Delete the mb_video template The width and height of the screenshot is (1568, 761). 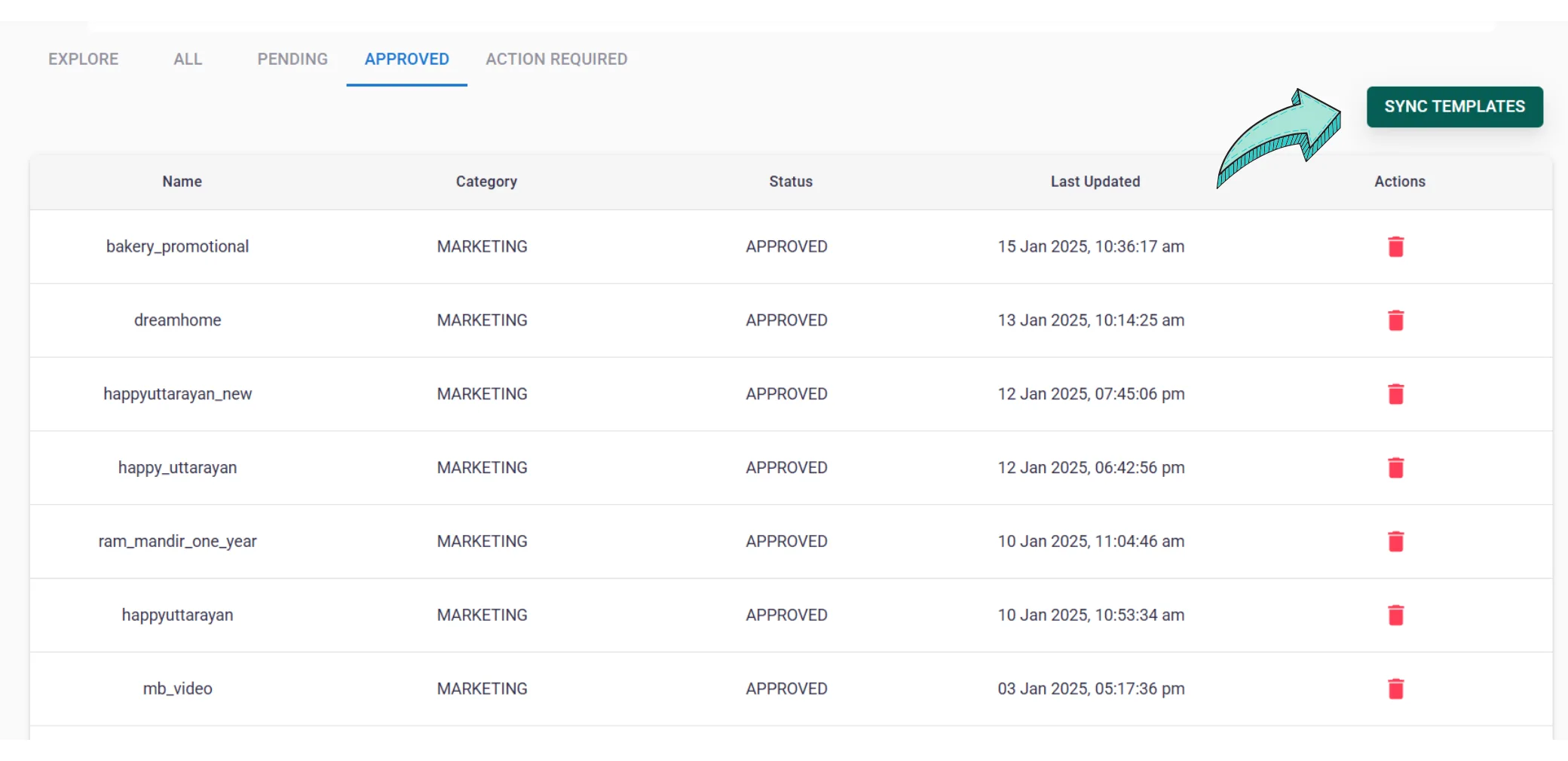click(1395, 689)
